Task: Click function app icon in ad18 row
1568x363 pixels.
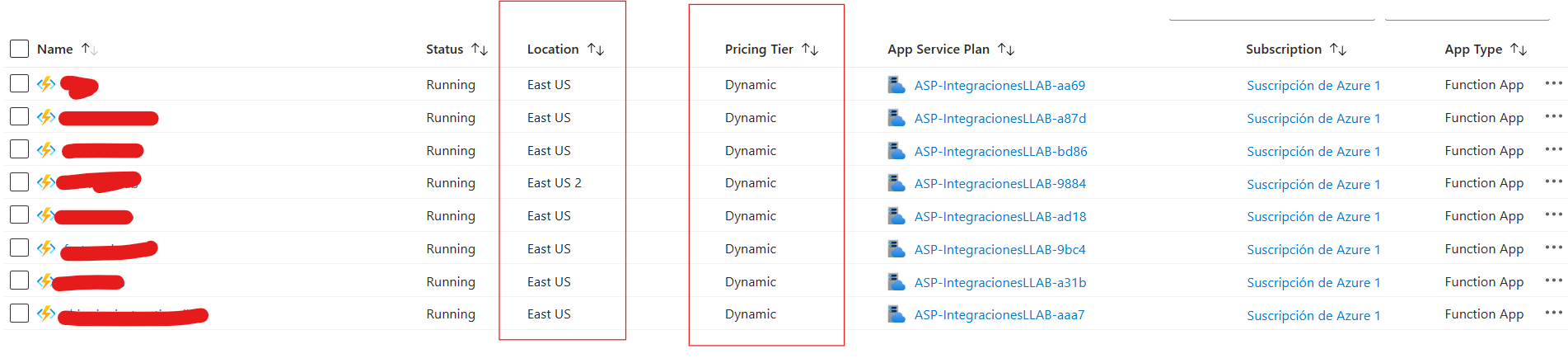Action: tap(46, 214)
